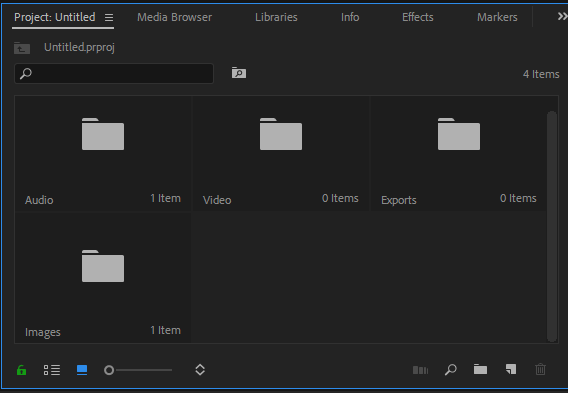The image size is (568, 393).
Task: Click the Exports bin name label
Action: click(x=398, y=200)
